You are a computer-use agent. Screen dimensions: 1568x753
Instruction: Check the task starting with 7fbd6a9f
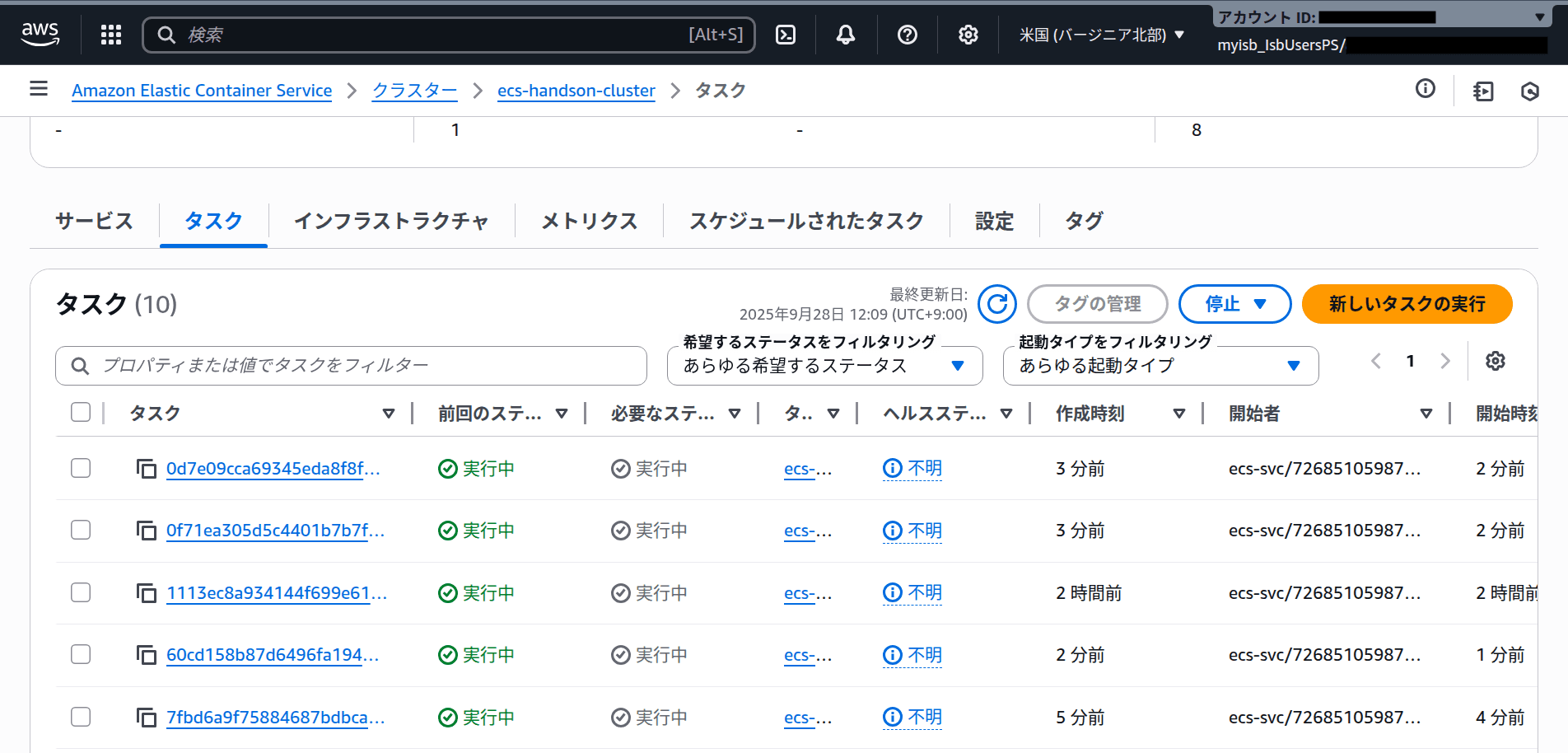(80, 717)
